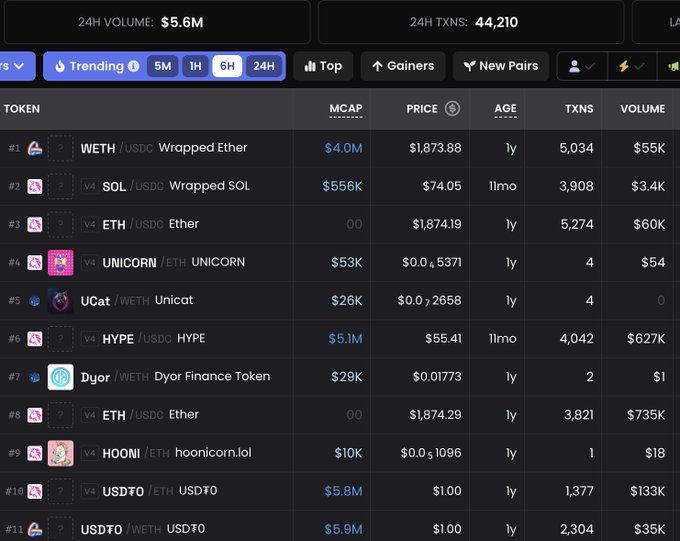
Task: Open the UNICORN/ETH pair
Action: click(x=338, y=262)
